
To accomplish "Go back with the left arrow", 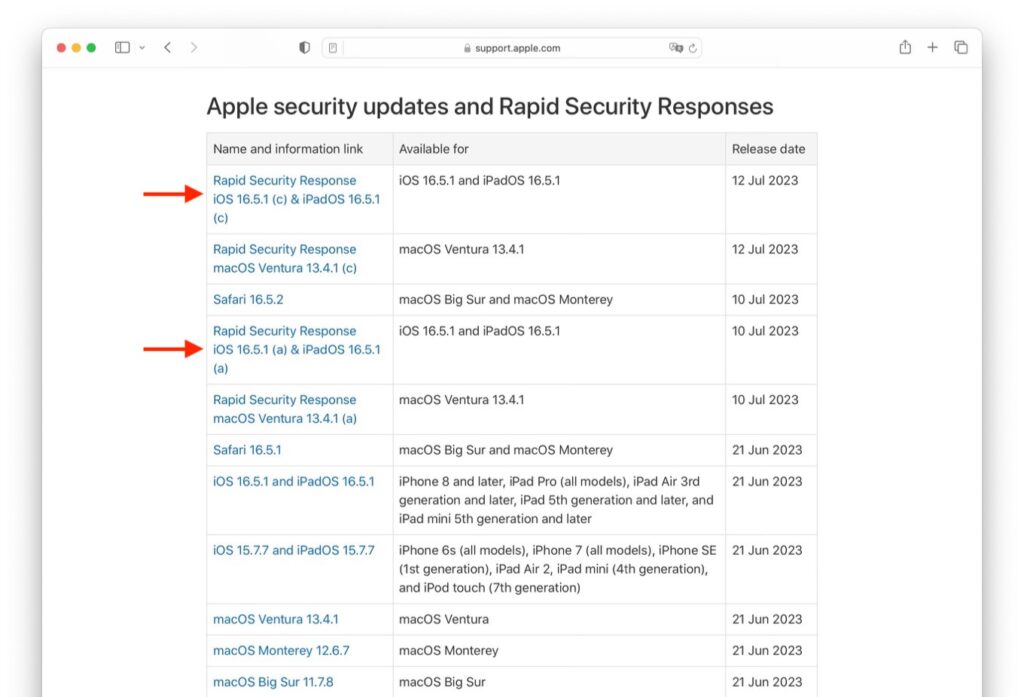I will click(168, 48).
